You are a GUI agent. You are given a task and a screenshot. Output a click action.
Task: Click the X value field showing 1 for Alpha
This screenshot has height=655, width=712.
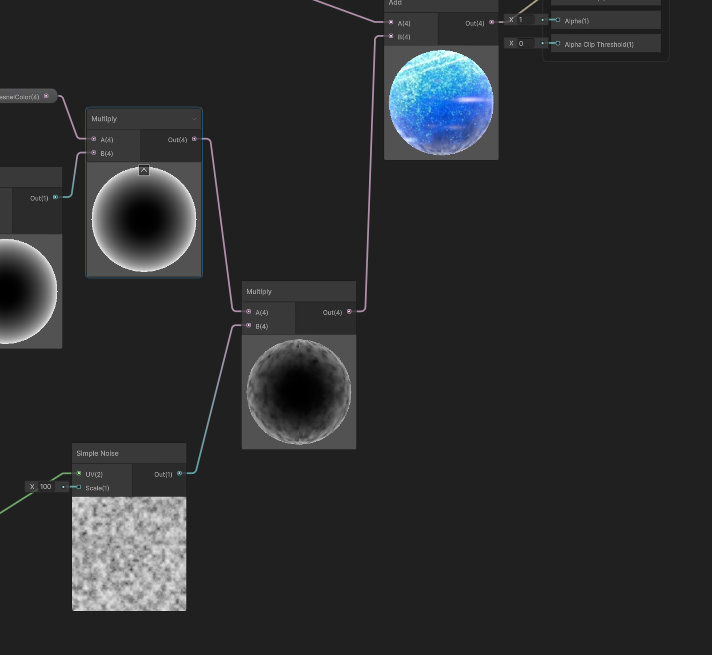click(525, 20)
